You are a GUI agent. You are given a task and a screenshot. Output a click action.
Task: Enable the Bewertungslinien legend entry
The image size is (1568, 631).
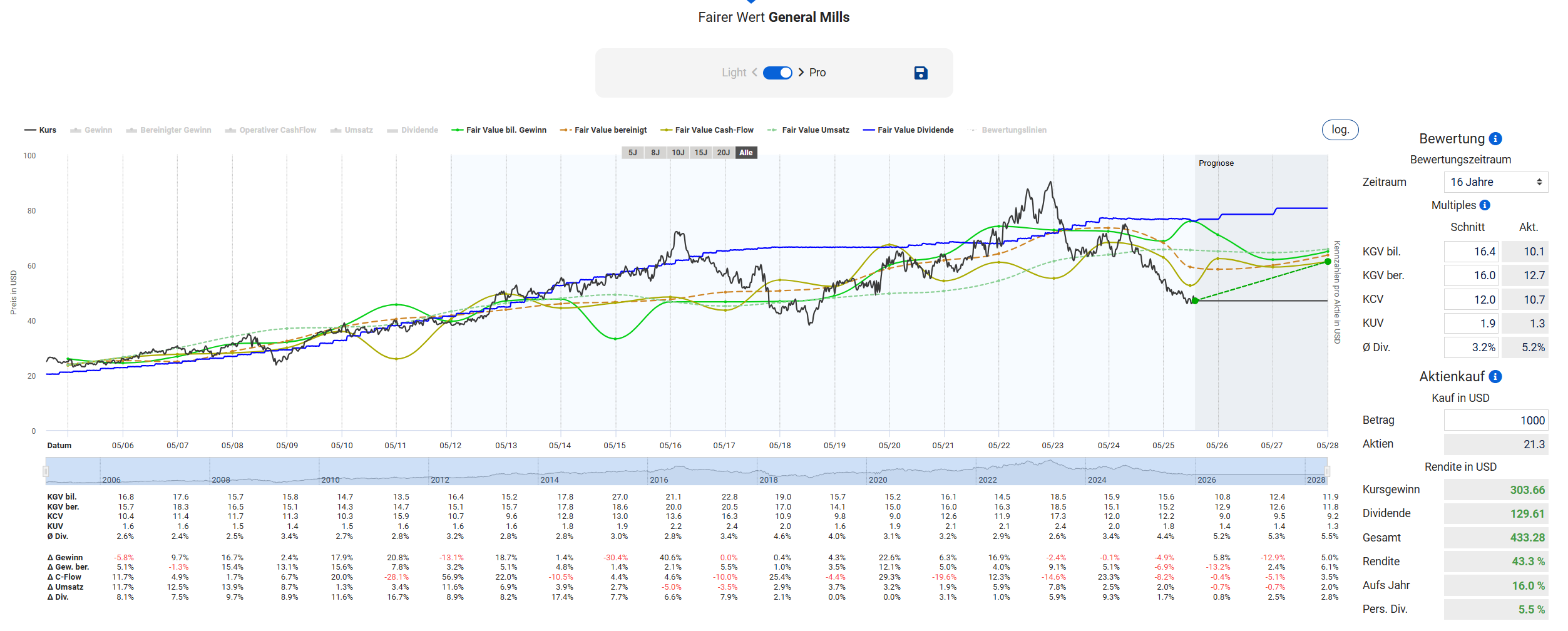click(1007, 130)
